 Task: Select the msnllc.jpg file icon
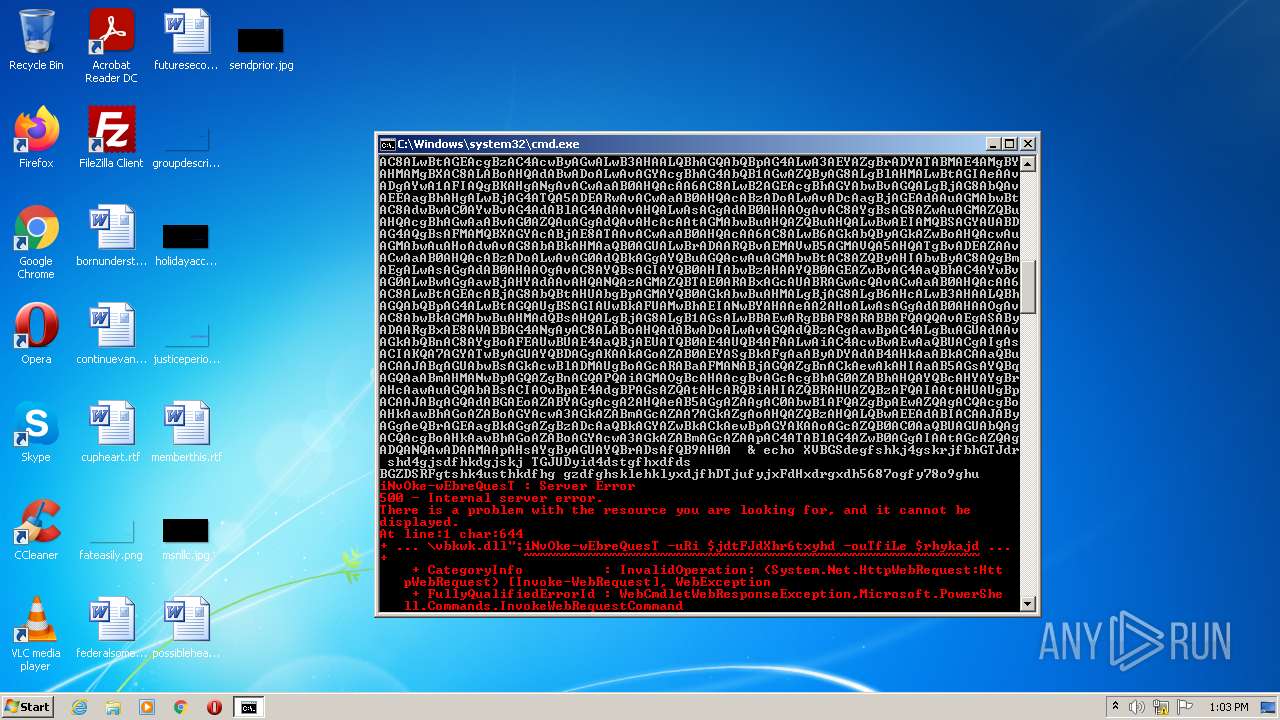point(186,538)
